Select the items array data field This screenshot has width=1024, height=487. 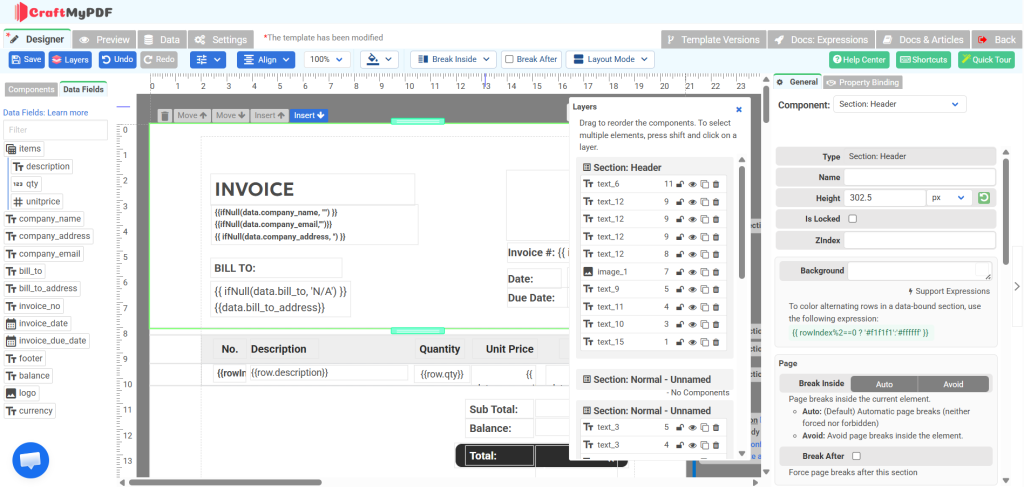click(25, 149)
